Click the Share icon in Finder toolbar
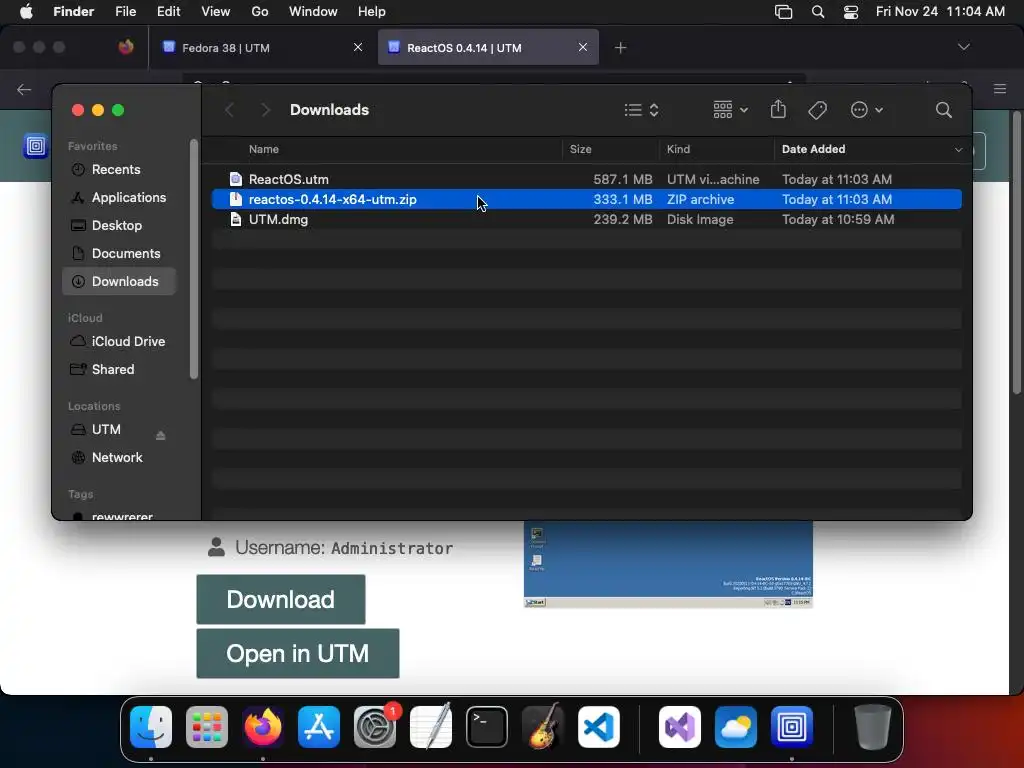 [778, 109]
